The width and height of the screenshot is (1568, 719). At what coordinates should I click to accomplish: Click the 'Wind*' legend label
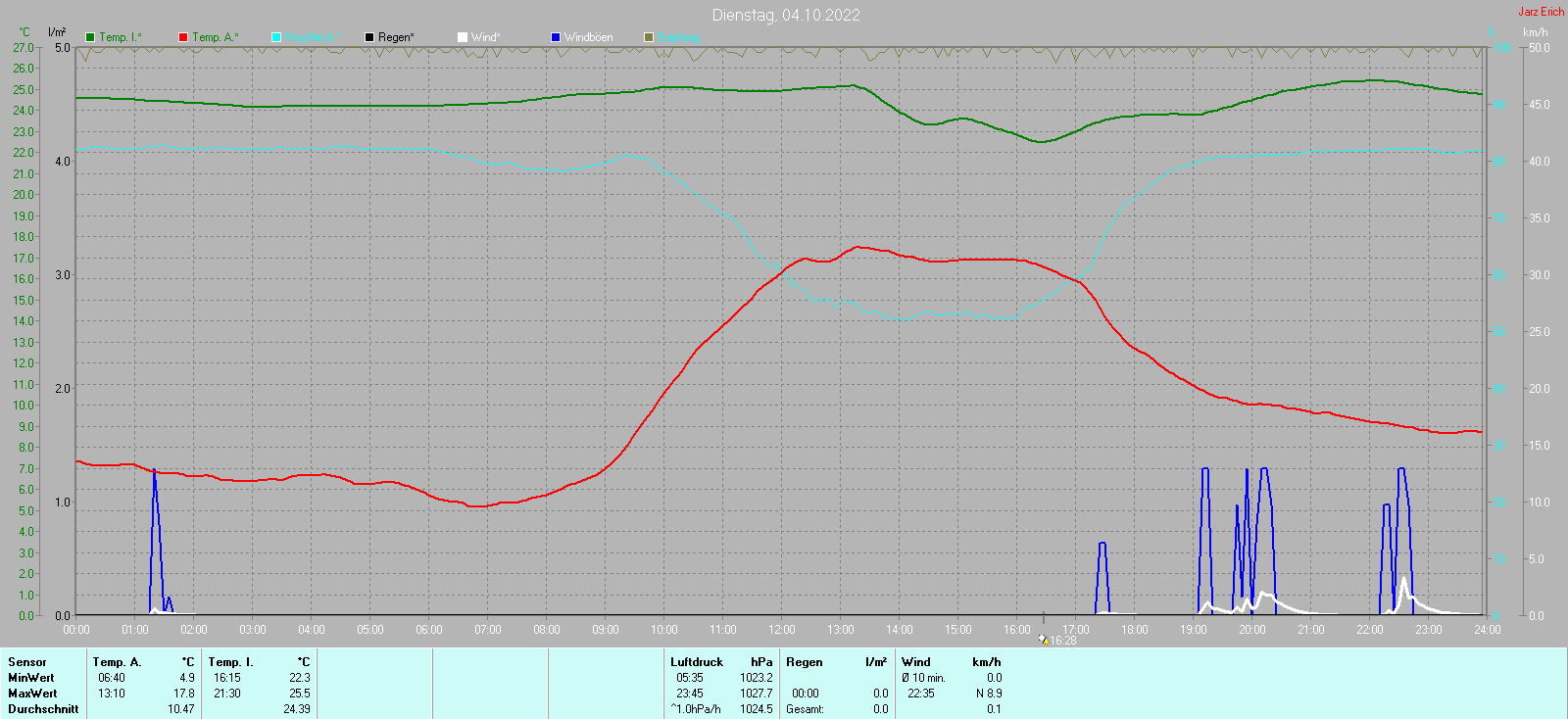[x=485, y=37]
